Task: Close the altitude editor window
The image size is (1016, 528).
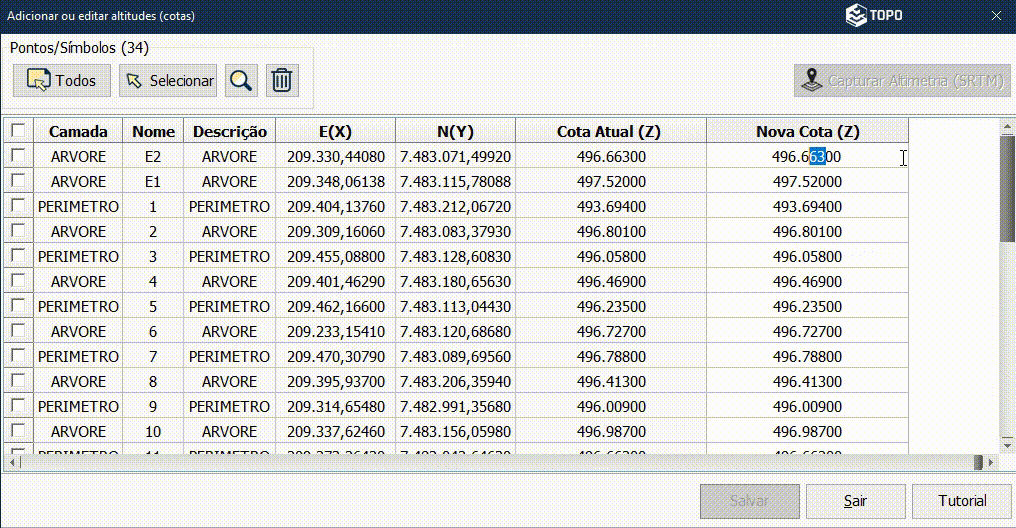Action: click(x=996, y=15)
